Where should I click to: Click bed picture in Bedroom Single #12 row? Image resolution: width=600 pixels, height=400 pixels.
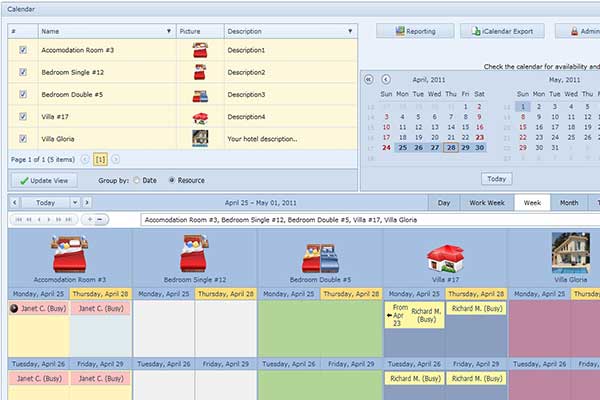[200, 72]
